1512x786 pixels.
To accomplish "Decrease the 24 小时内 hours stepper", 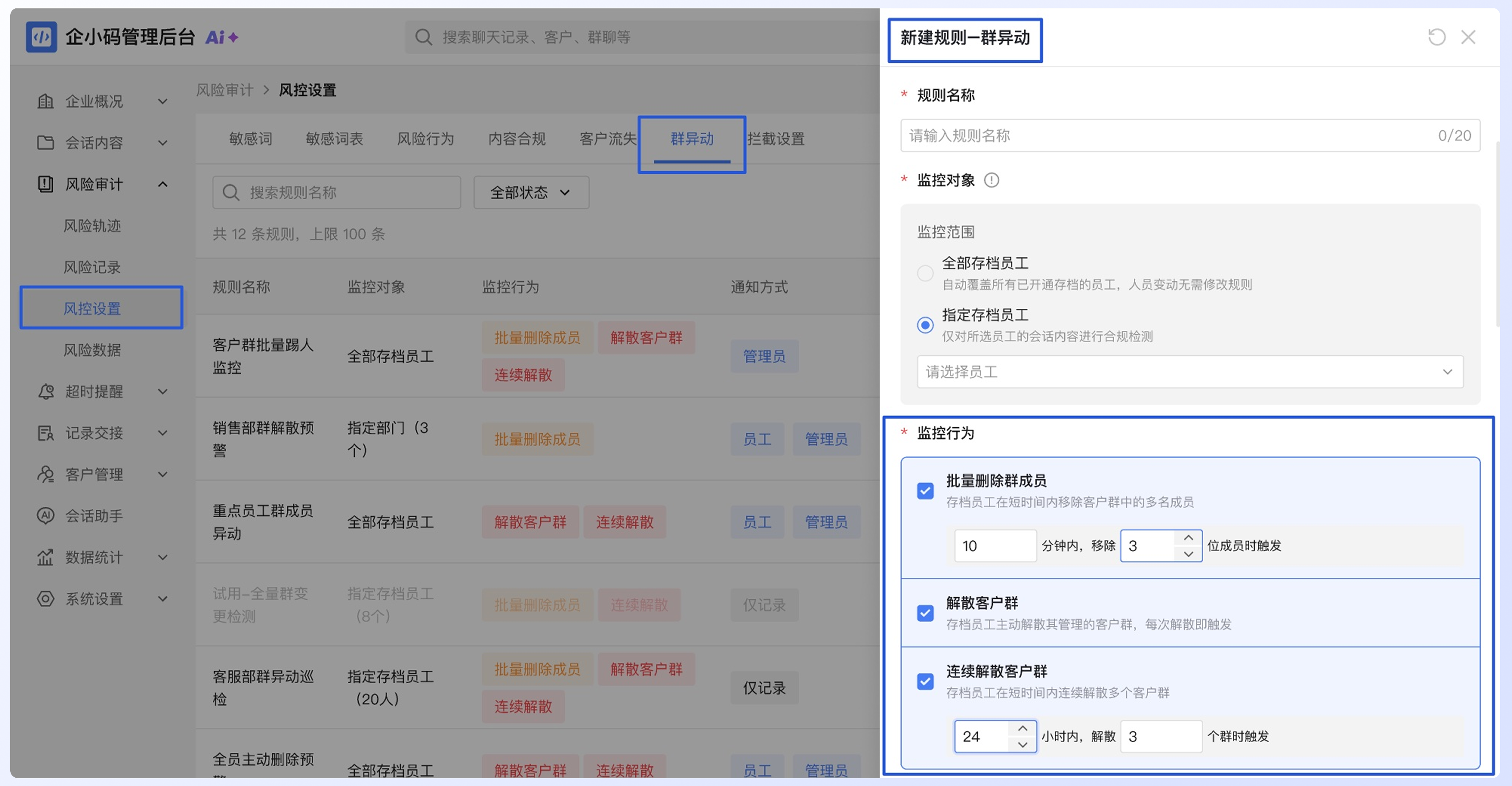I will click(1023, 744).
